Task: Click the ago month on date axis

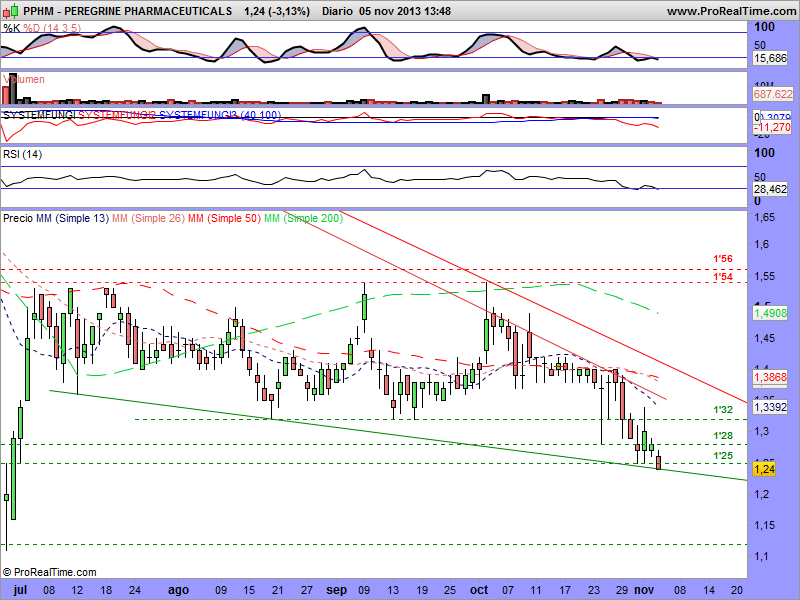Action: (179, 590)
